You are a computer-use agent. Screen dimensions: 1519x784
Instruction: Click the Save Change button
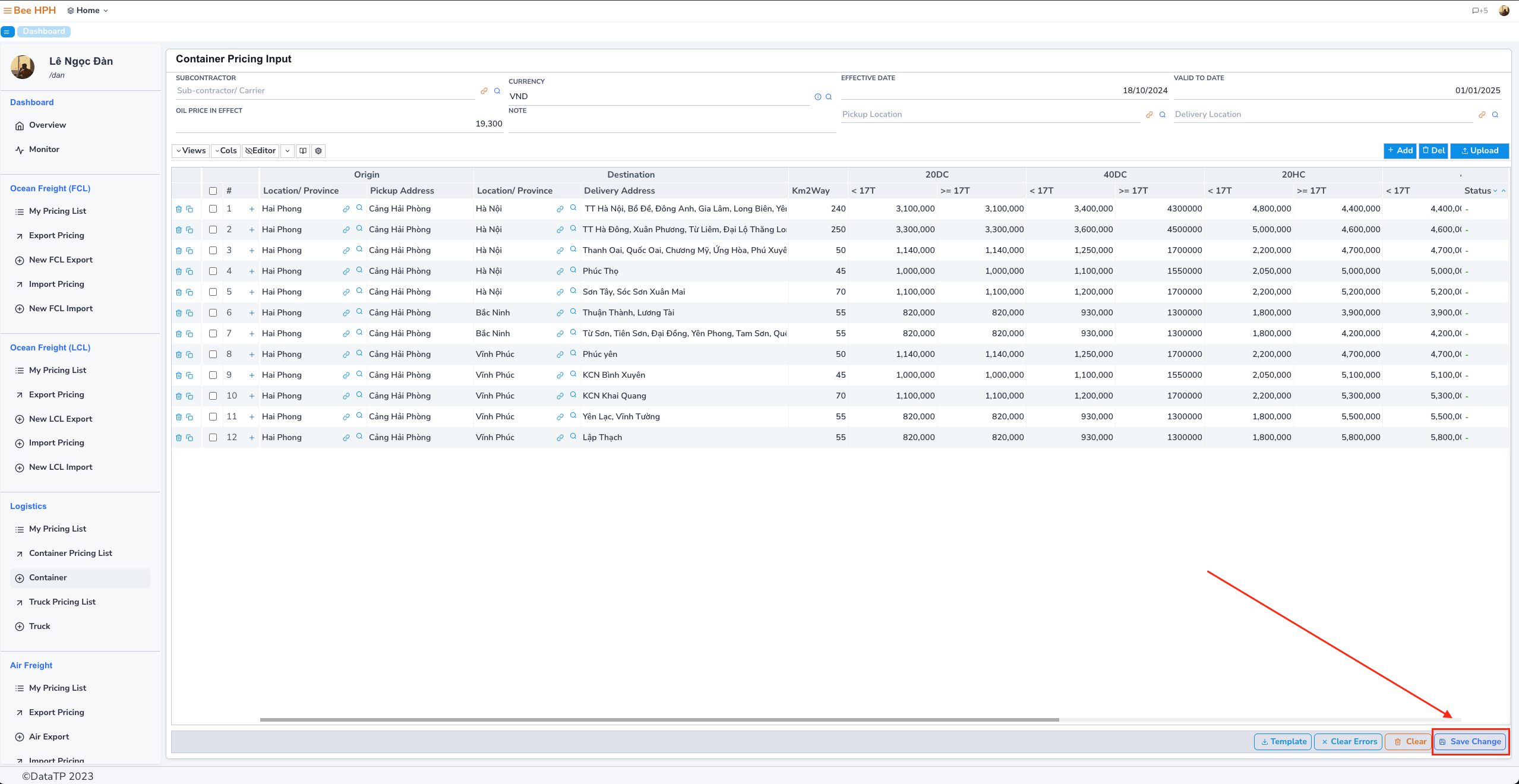click(1470, 741)
